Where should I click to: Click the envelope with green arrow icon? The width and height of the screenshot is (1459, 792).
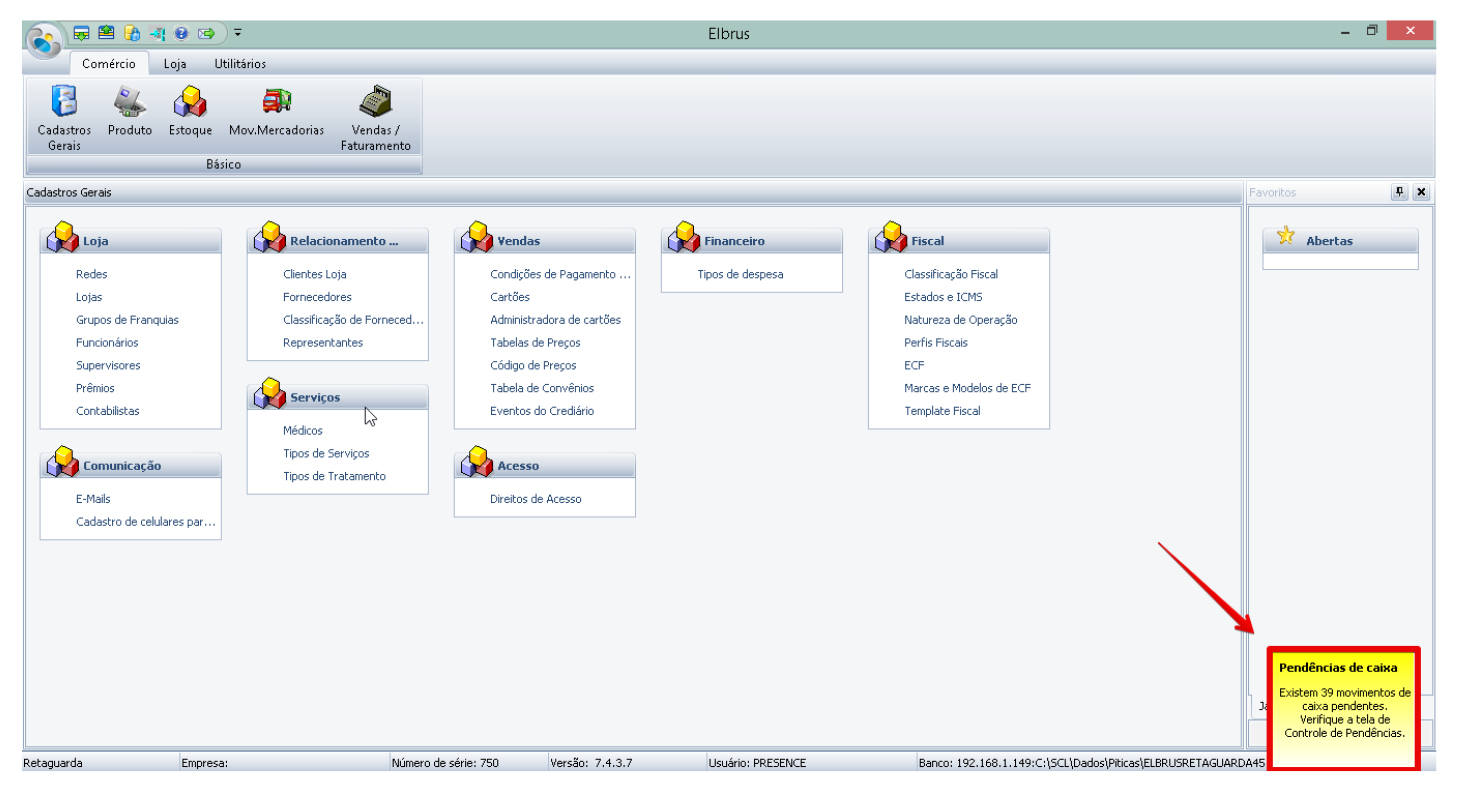(207, 33)
